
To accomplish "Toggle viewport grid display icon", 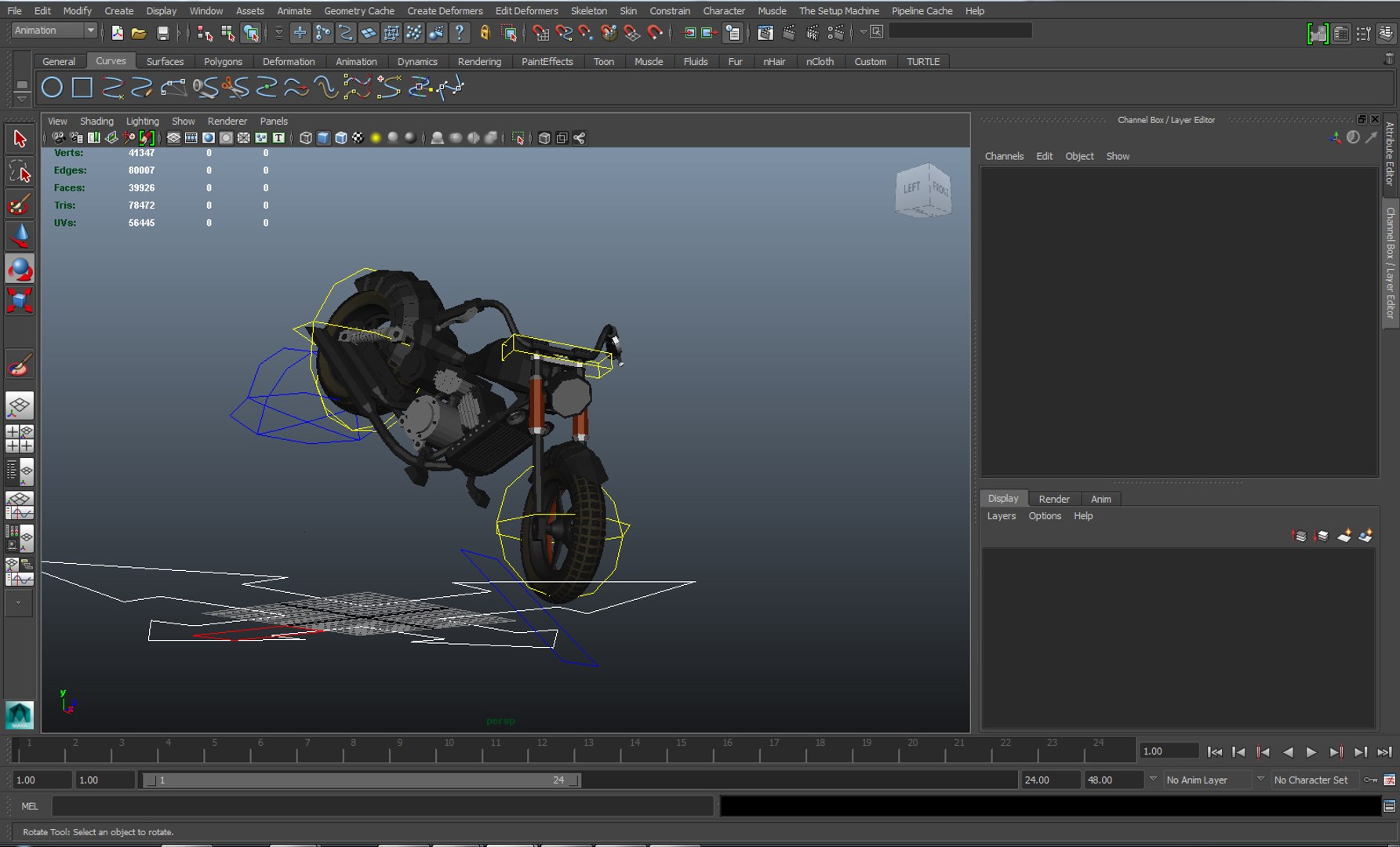I will 173,138.
